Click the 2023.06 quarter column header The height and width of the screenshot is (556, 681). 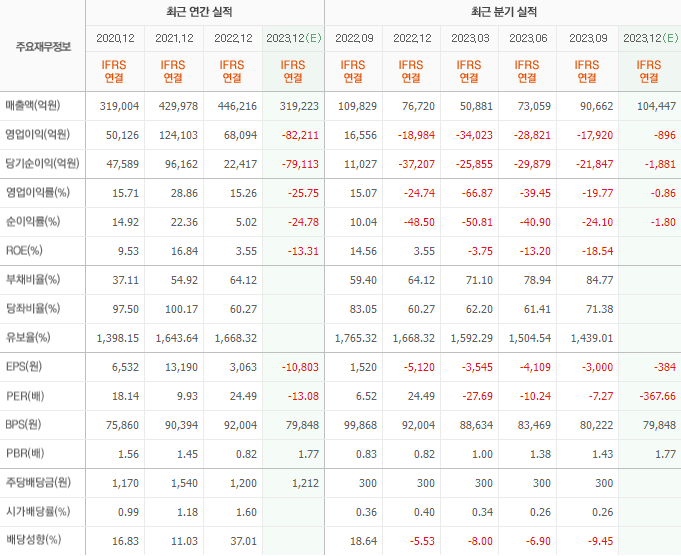pos(528,38)
